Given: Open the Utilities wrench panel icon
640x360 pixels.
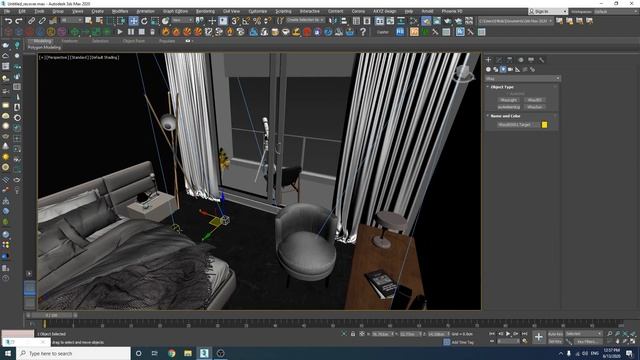Looking at the screenshot, I should pos(542,60).
